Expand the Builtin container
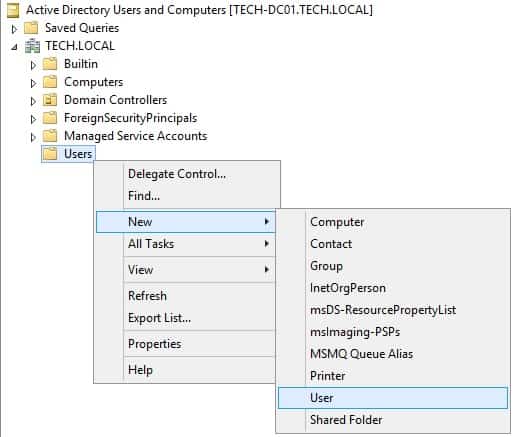This screenshot has width=522, height=437. (33, 65)
